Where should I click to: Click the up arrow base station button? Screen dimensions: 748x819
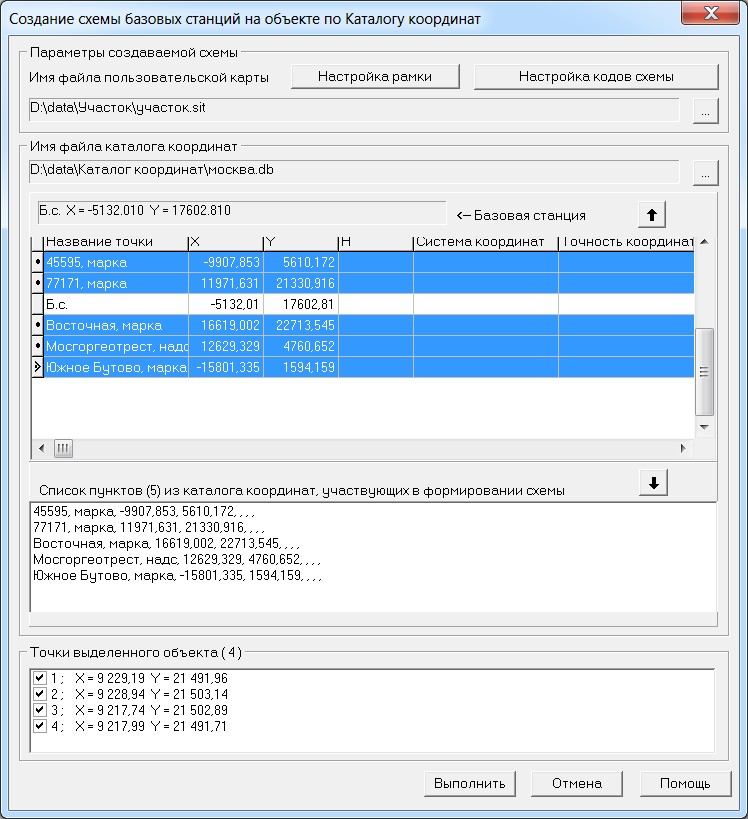(651, 214)
